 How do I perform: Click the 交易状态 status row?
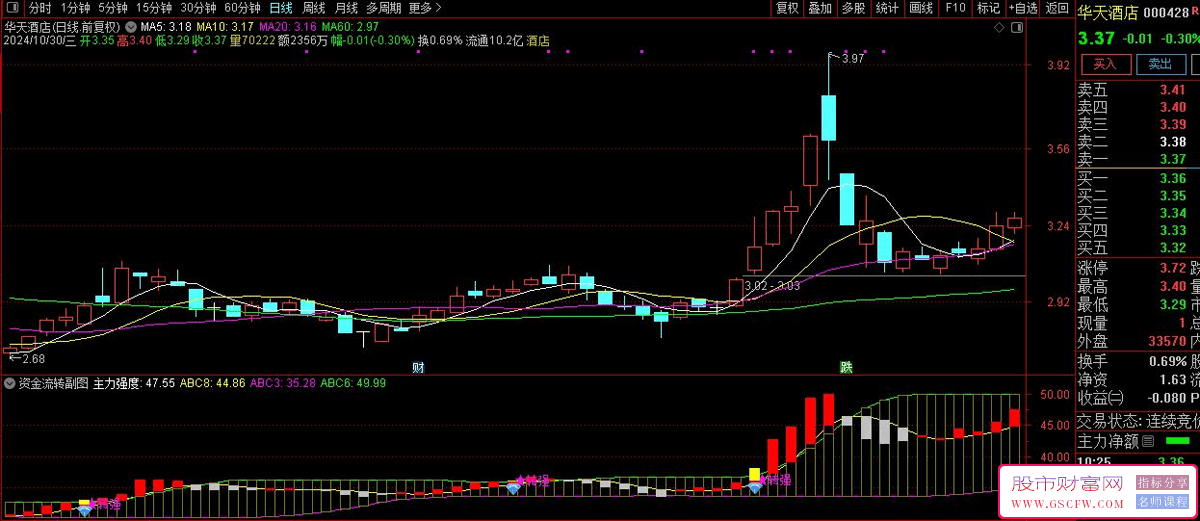point(1137,419)
